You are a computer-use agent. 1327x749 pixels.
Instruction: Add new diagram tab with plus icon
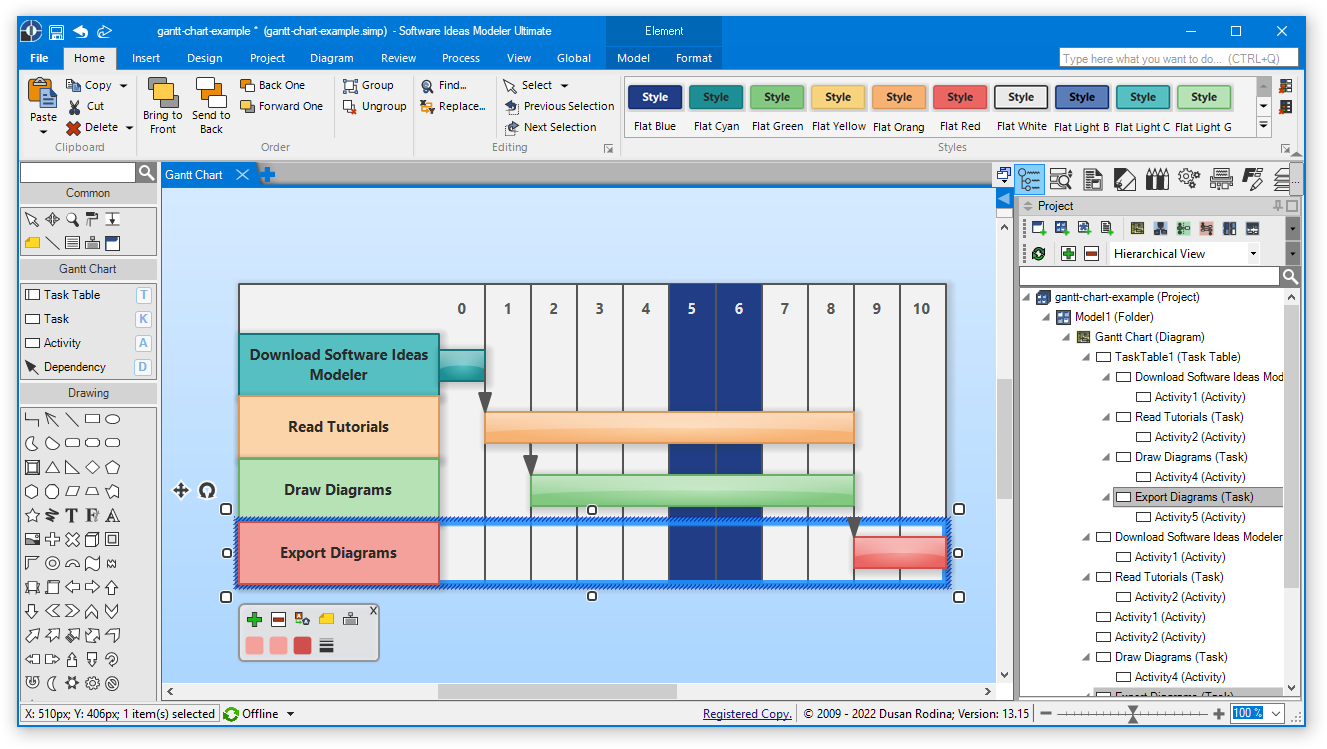pos(267,175)
